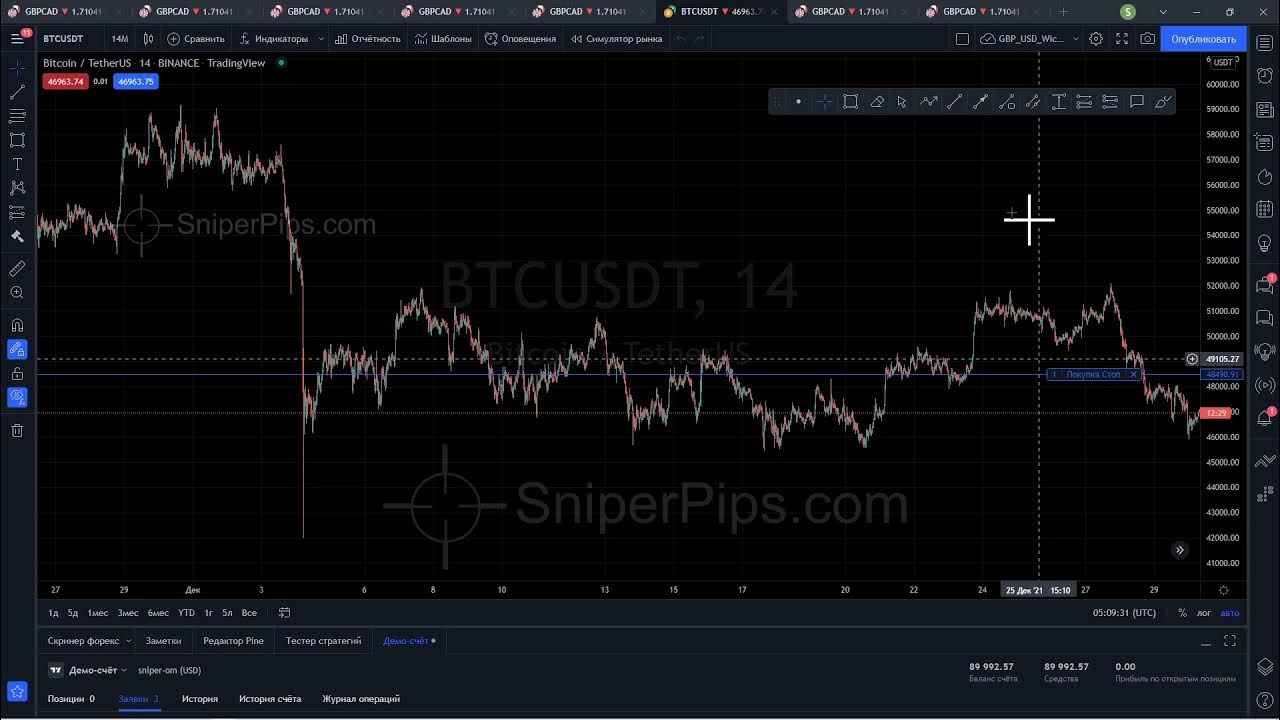The image size is (1280, 720).
Task: Select the ruler measure tool
Action: coord(17,269)
